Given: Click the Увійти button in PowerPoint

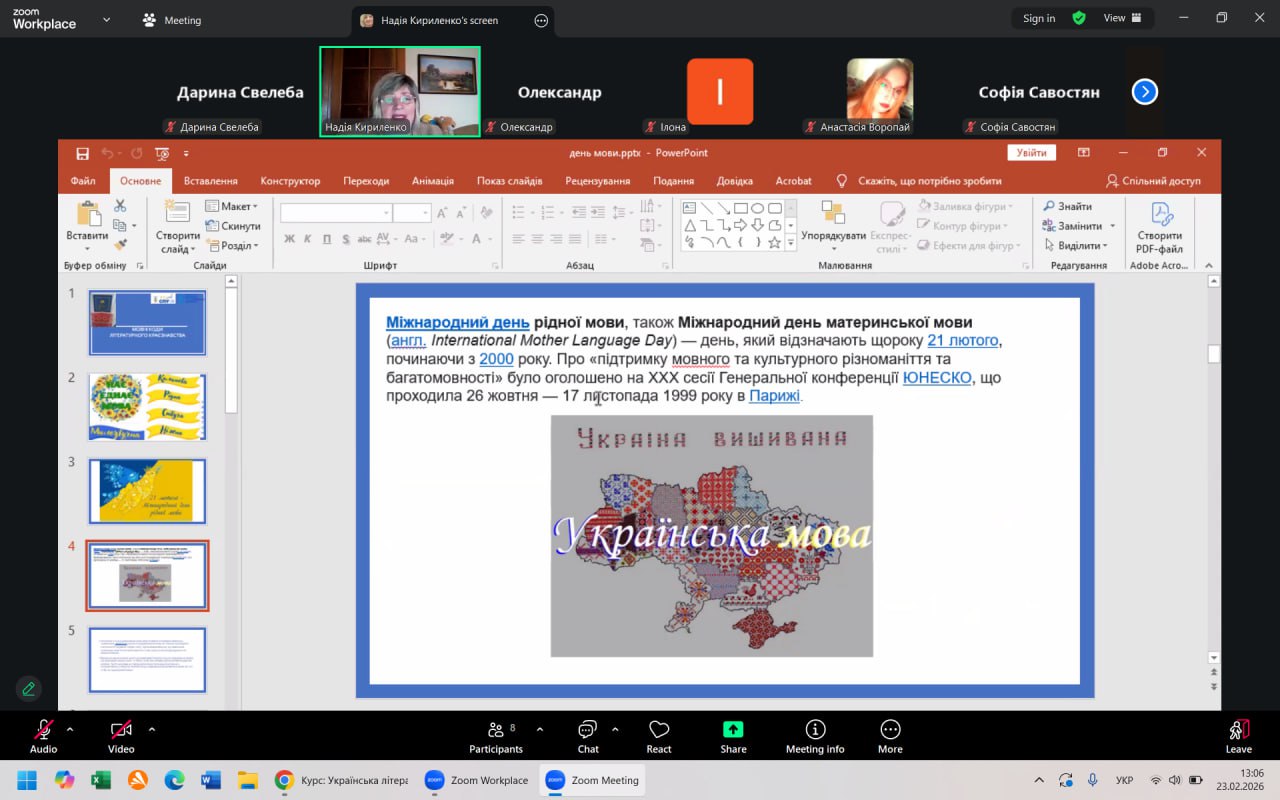Looking at the screenshot, I should (x=1031, y=153).
